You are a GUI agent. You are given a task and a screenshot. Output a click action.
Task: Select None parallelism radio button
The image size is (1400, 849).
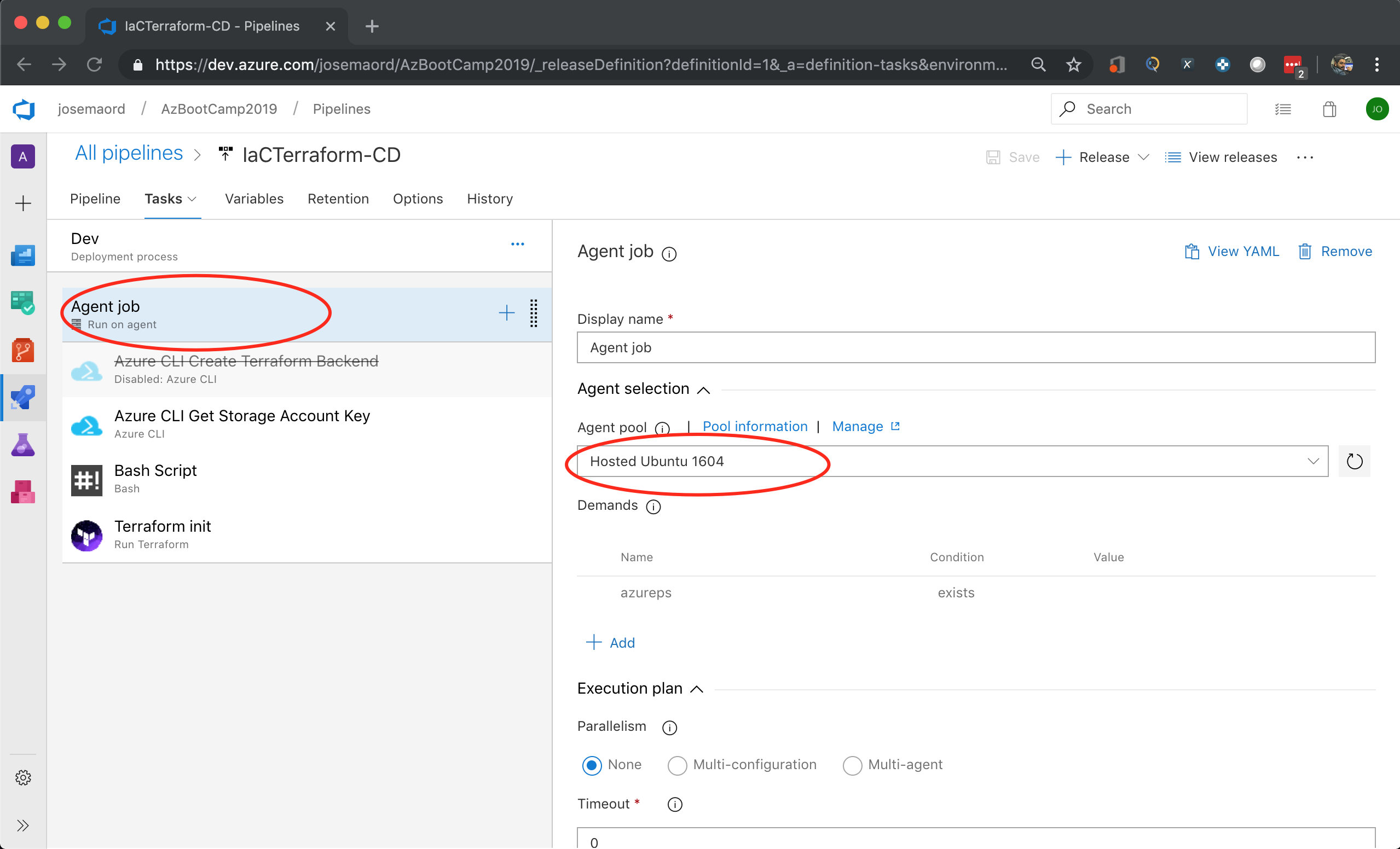(592, 765)
